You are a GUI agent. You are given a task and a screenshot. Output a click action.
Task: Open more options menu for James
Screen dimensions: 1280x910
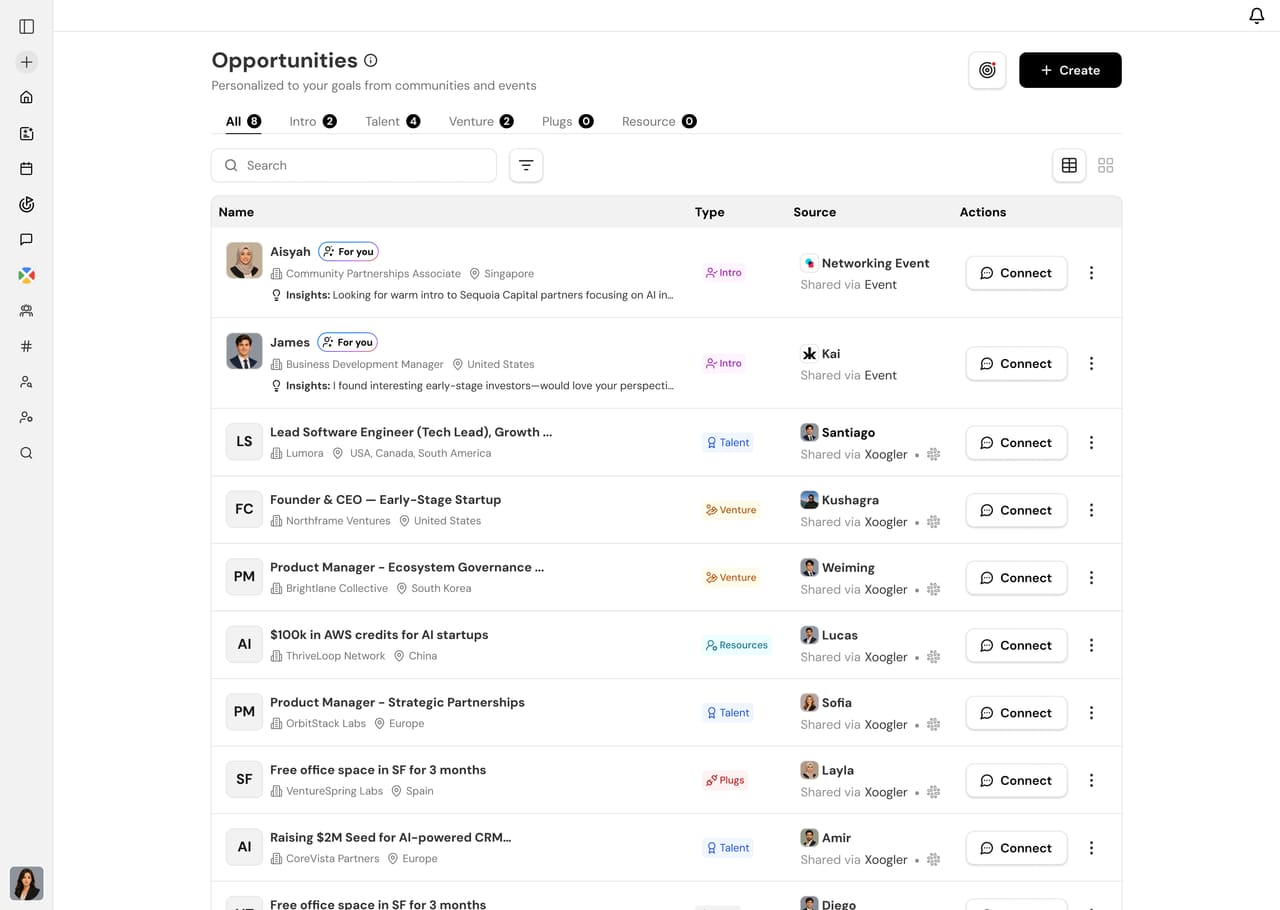1091,364
